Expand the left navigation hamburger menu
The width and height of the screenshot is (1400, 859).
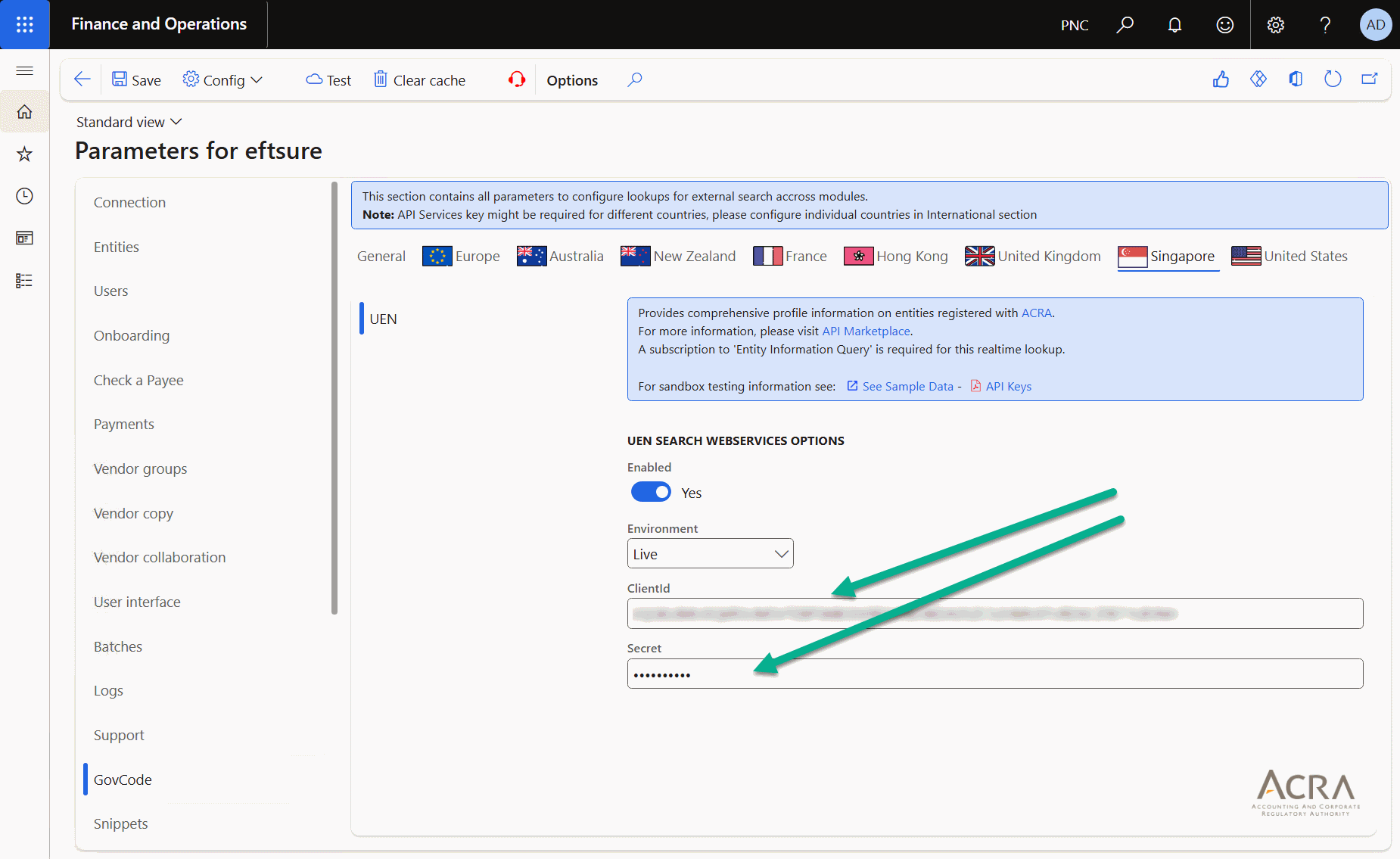[x=25, y=70]
